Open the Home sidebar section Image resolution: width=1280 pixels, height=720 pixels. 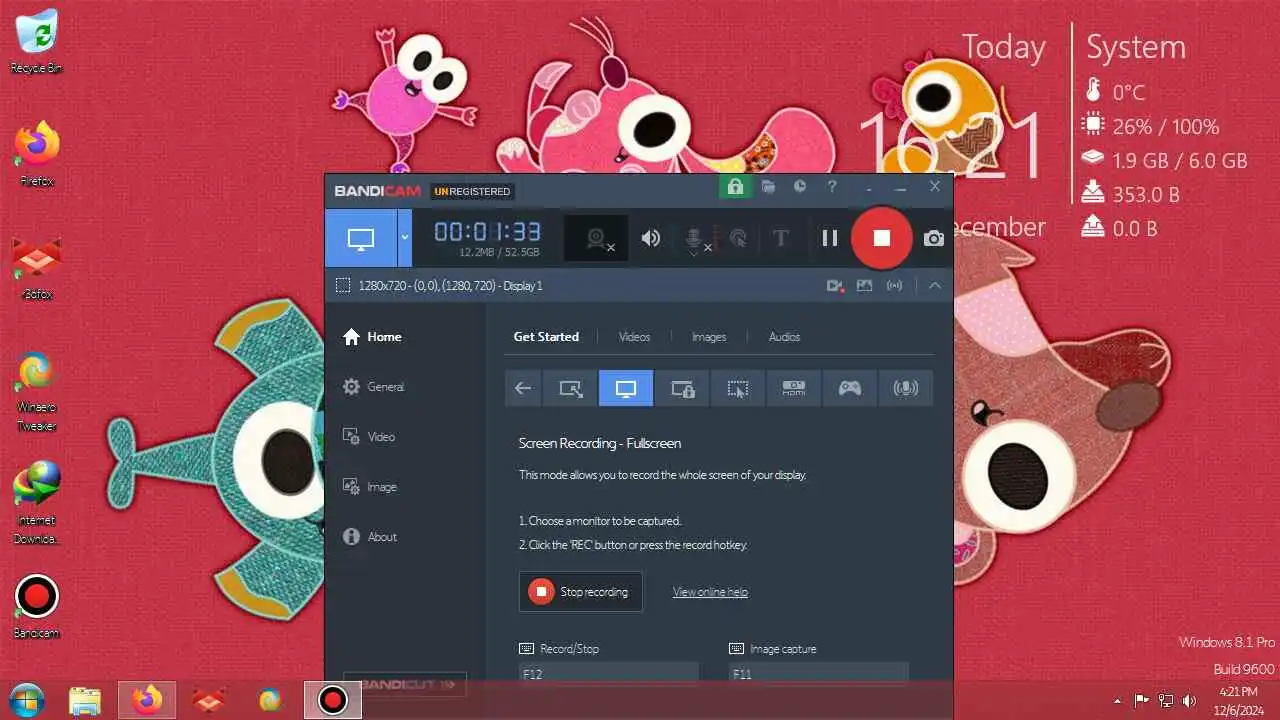(372, 337)
